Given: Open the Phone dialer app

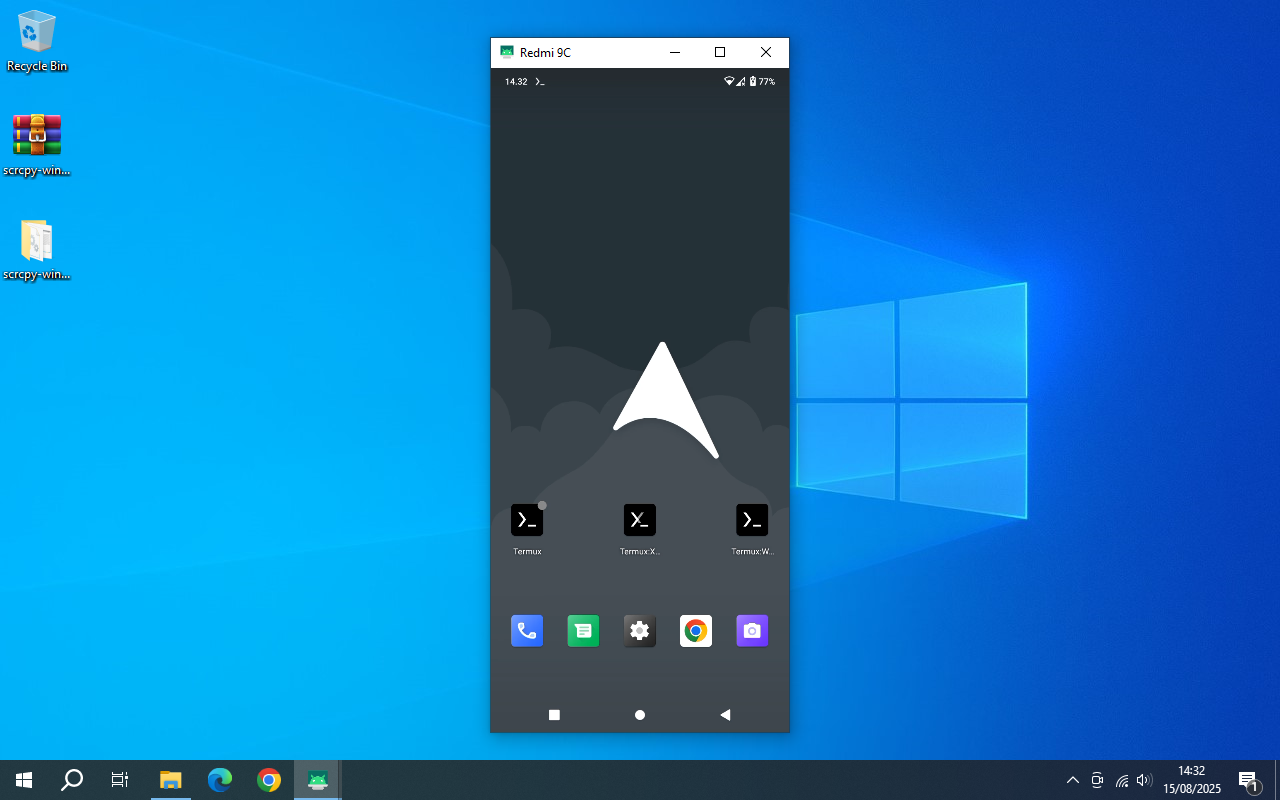Looking at the screenshot, I should point(527,631).
